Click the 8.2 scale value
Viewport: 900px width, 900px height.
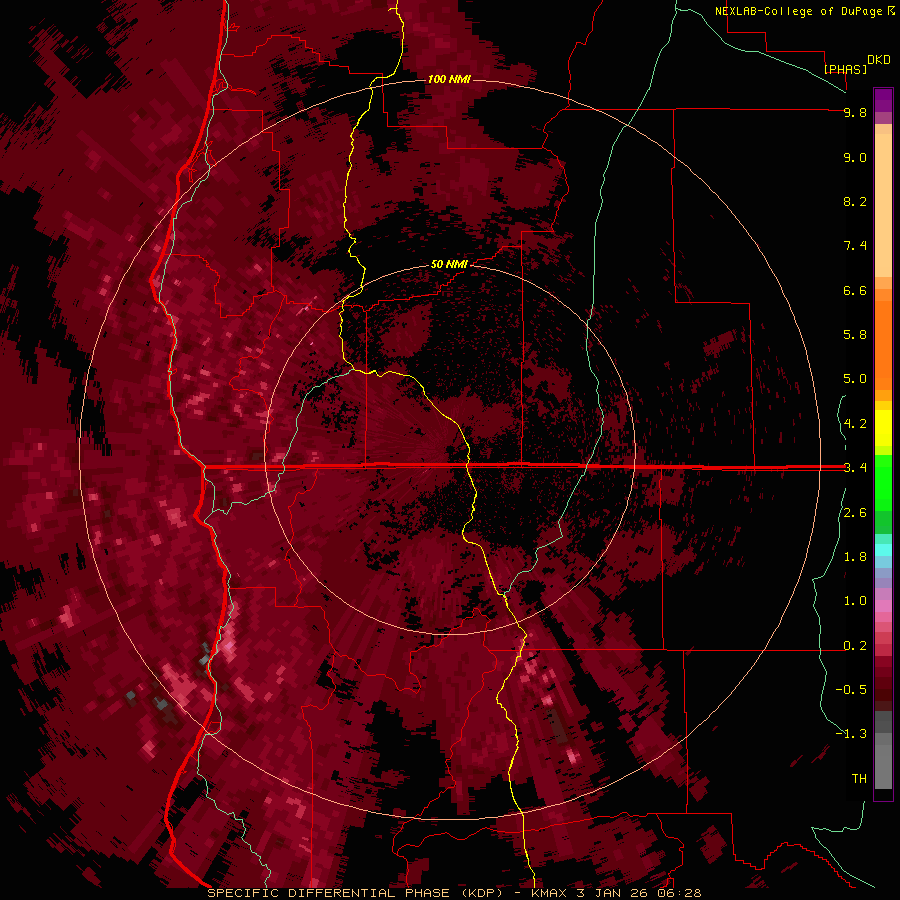click(x=855, y=201)
